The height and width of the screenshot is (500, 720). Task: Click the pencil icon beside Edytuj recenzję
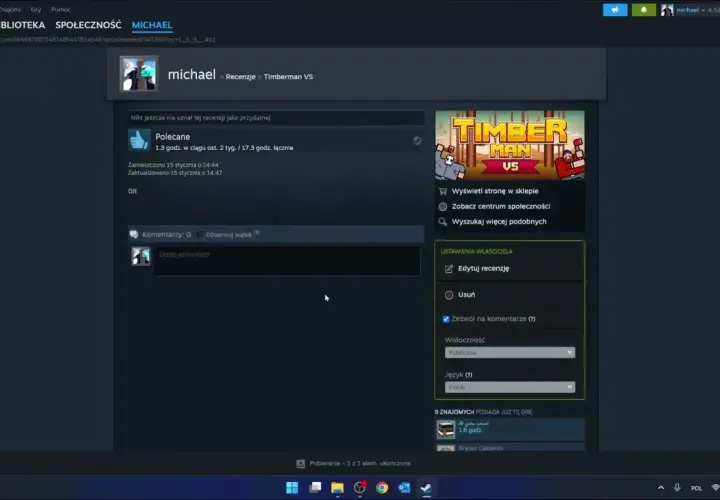[449, 269]
